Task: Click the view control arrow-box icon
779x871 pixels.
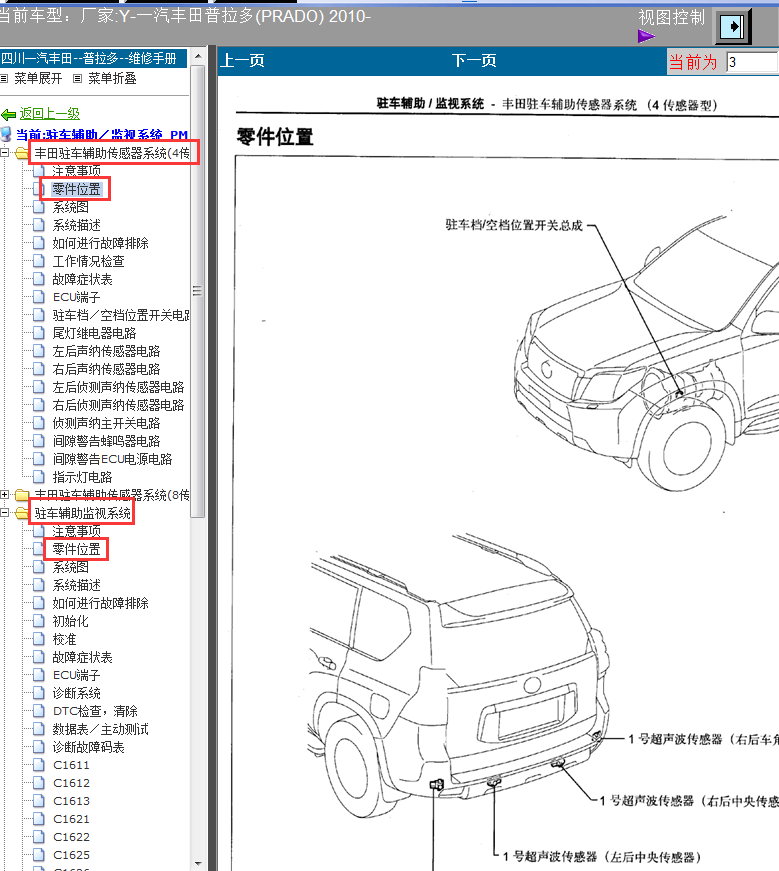Action: coord(731,27)
